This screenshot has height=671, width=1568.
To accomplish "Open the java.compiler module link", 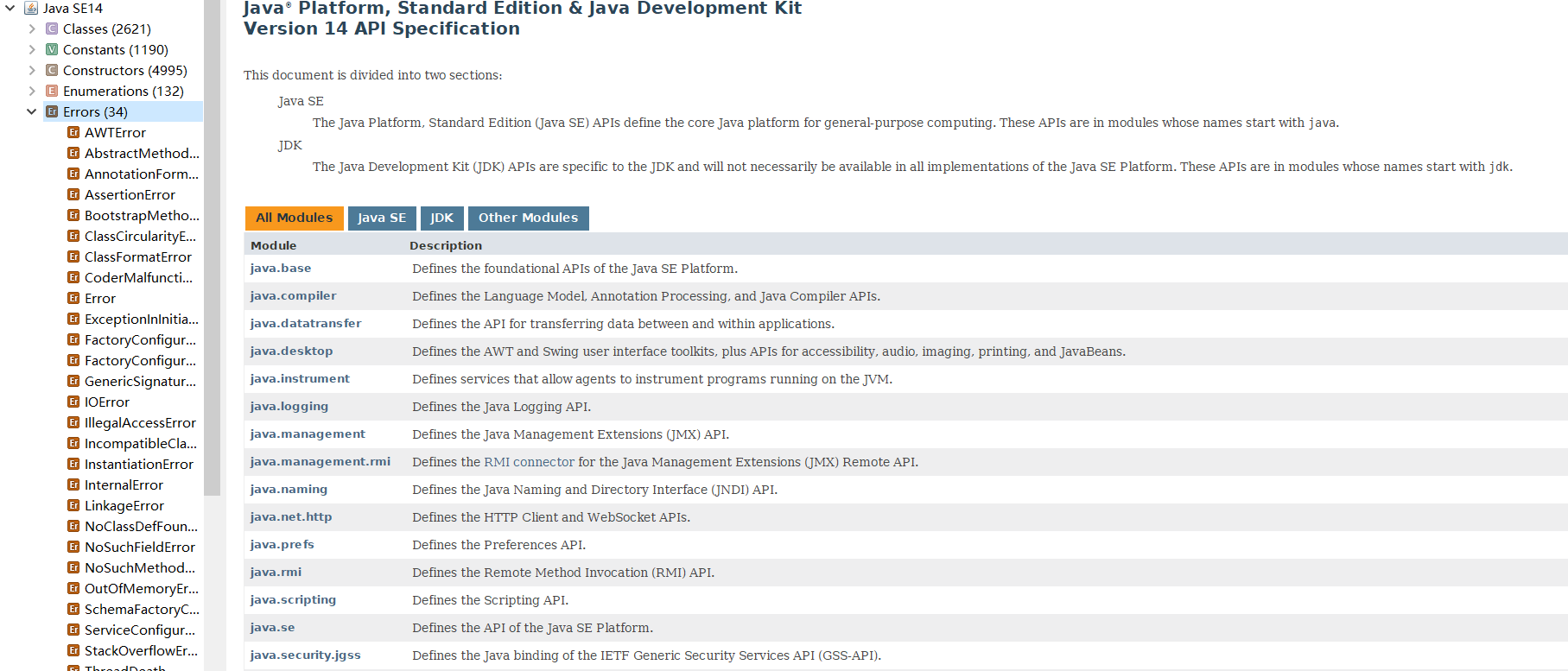I will 293,296.
